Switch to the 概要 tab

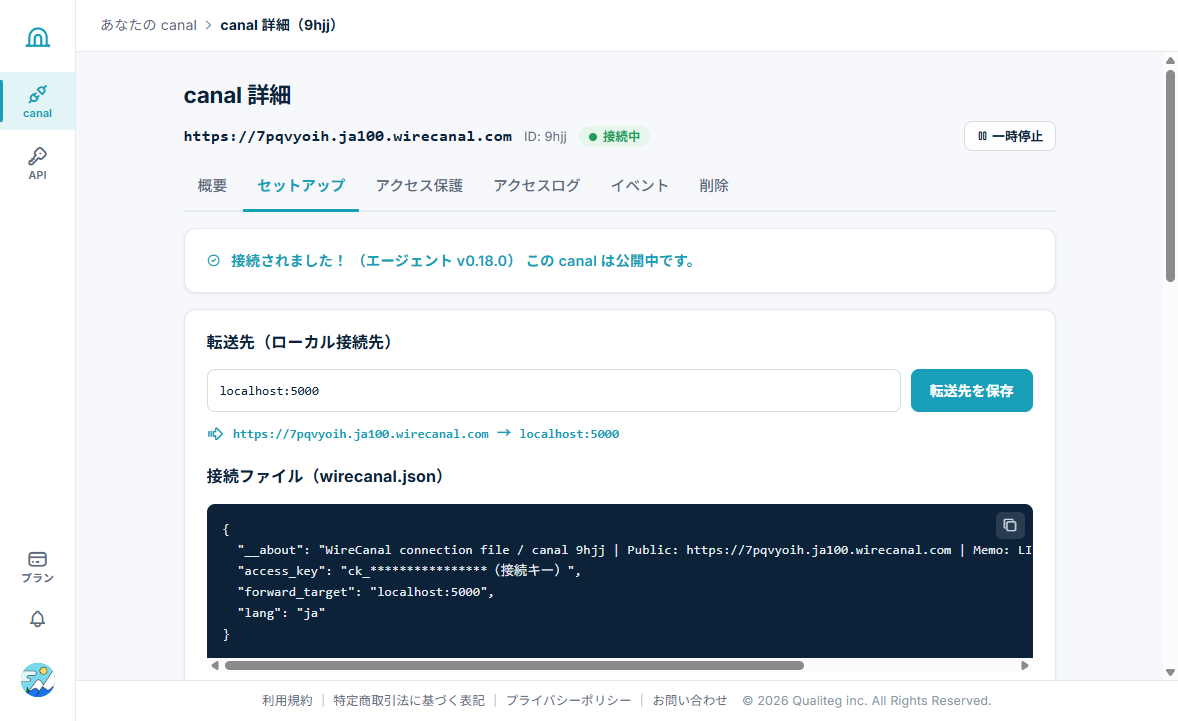click(x=212, y=186)
